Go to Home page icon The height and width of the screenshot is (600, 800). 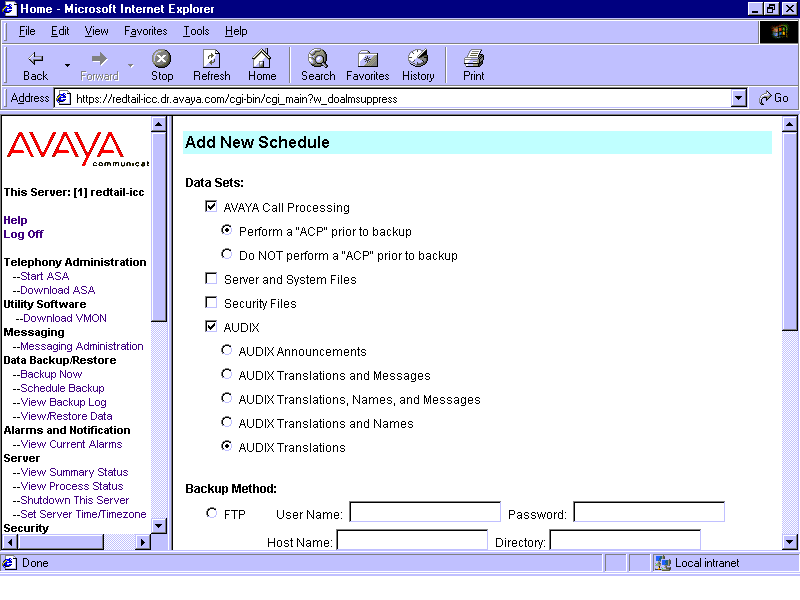[x=262, y=59]
